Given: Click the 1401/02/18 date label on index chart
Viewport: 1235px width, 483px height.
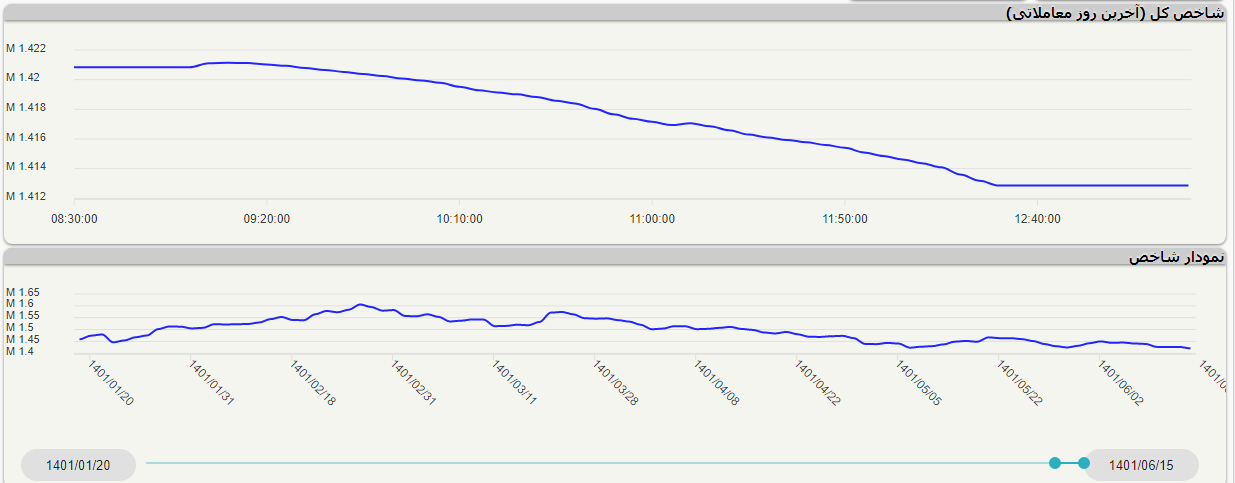Looking at the screenshot, I should (312, 384).
